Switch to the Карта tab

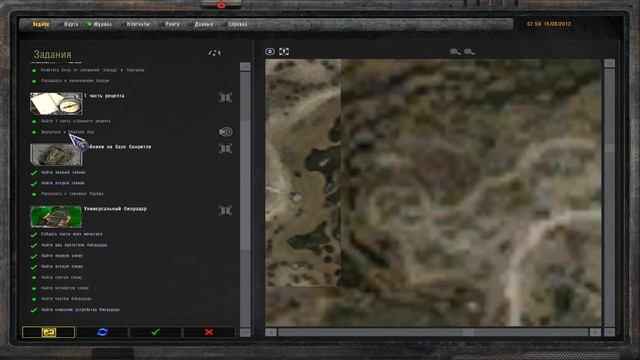click(x=71, y=24)
